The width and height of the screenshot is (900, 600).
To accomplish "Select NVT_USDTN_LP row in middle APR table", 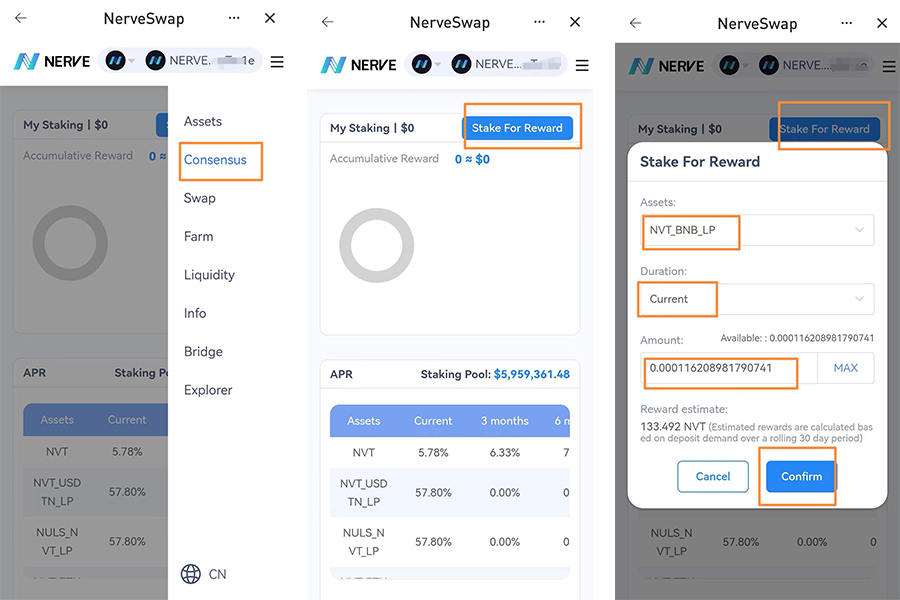I will pos(450,493).
